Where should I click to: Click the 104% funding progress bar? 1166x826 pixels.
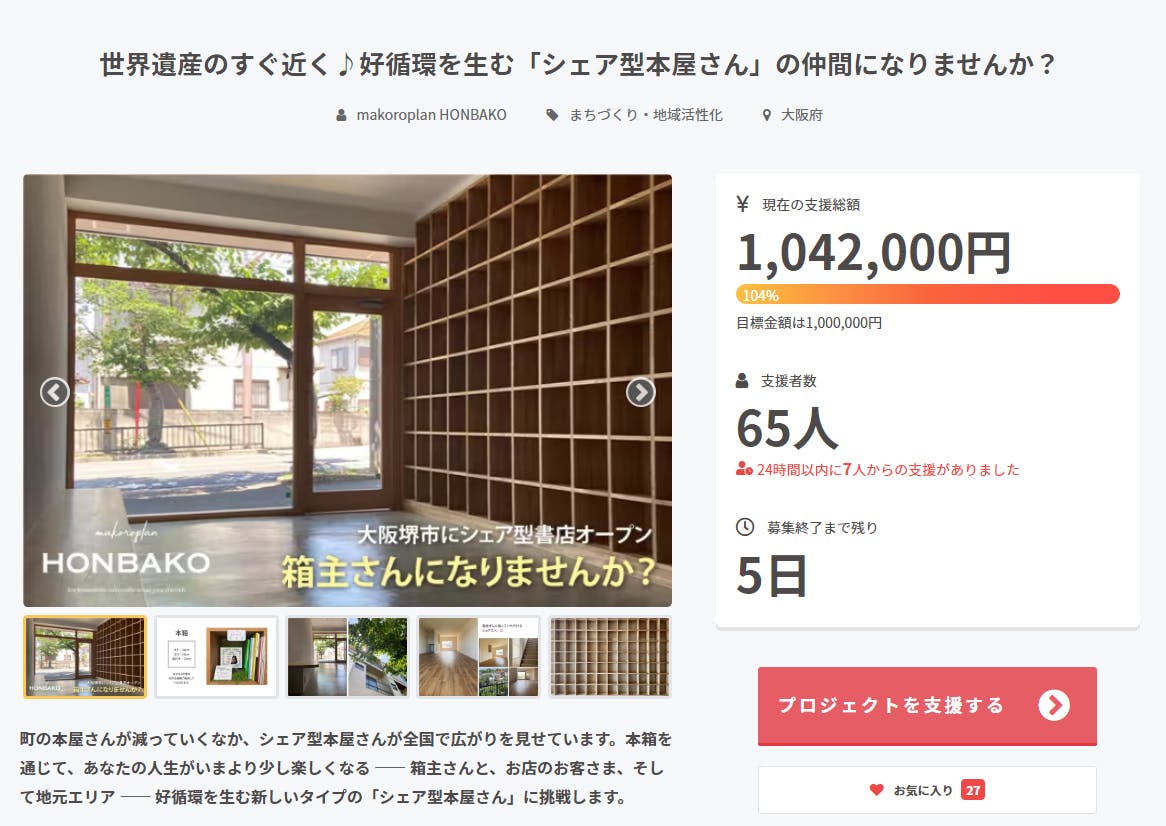tap(927, 294)
